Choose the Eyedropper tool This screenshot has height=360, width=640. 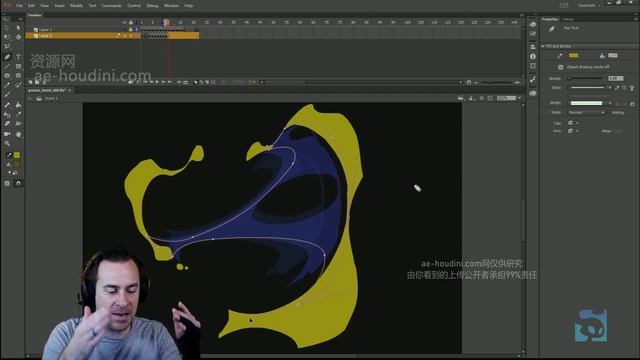18,115
